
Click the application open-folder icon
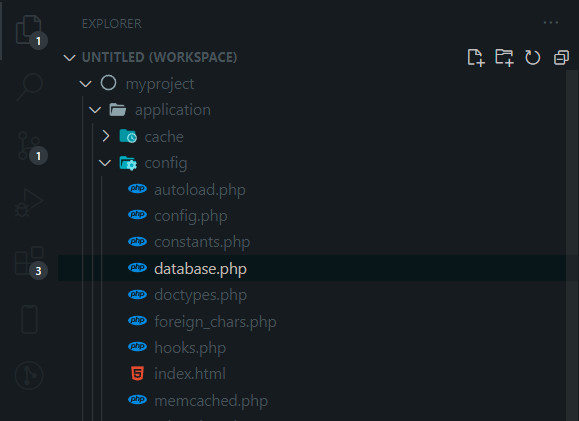(118, 110)
